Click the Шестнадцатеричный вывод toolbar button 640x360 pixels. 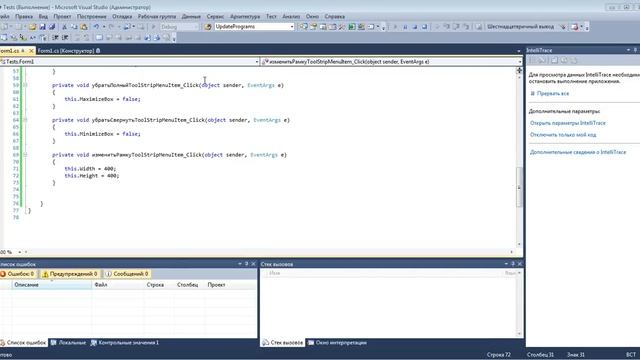point(520,27)
